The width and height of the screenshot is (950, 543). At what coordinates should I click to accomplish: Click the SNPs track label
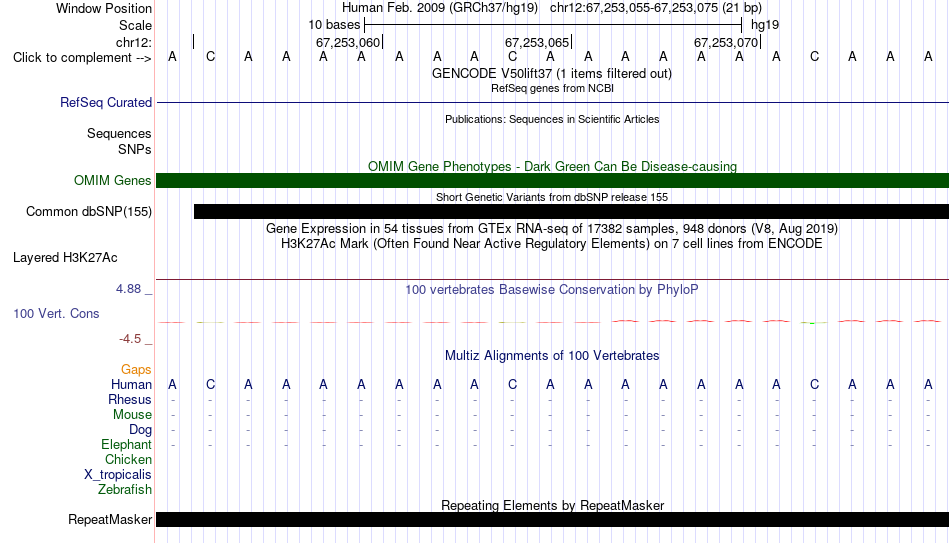click(x=135, y=149)
